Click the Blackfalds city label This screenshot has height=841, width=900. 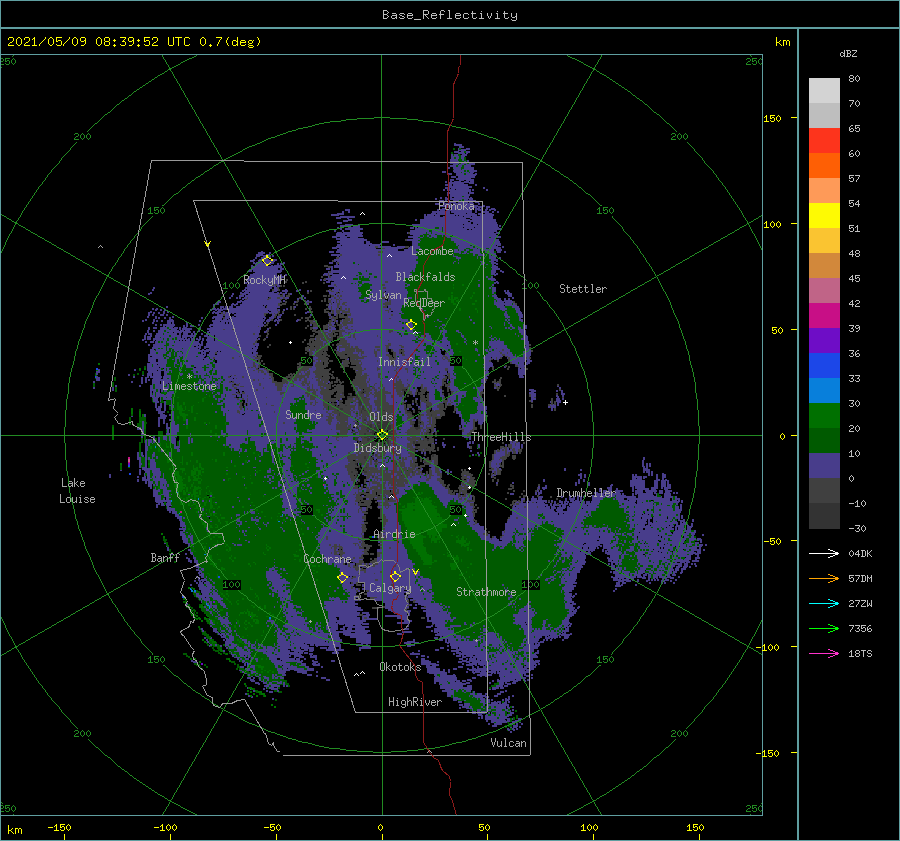click(425, 277)
